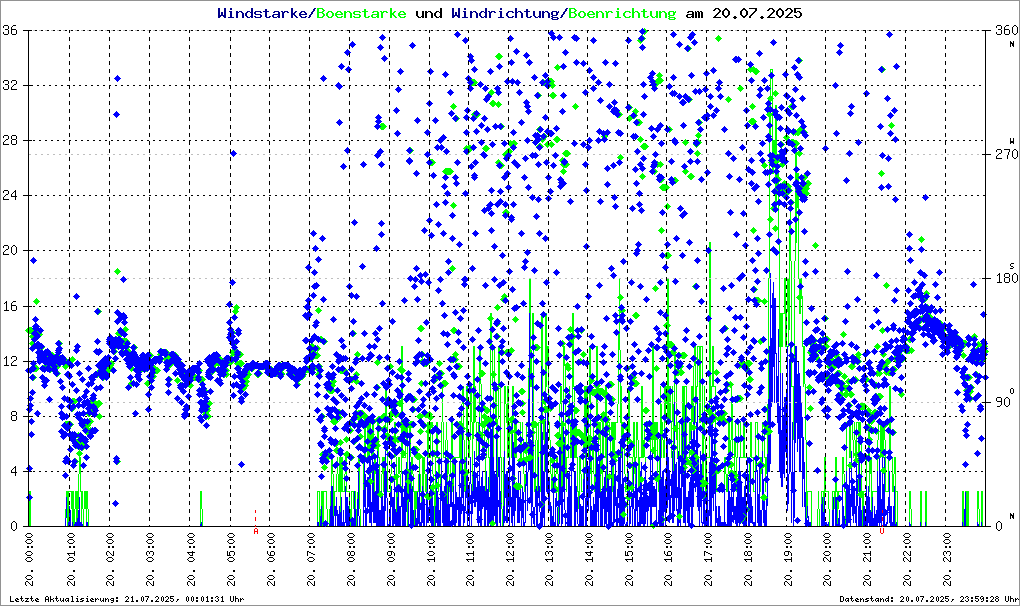Click the wind speed axis label '20'
This screenshot has height=606, width=1020.
(x=10, y=250)
